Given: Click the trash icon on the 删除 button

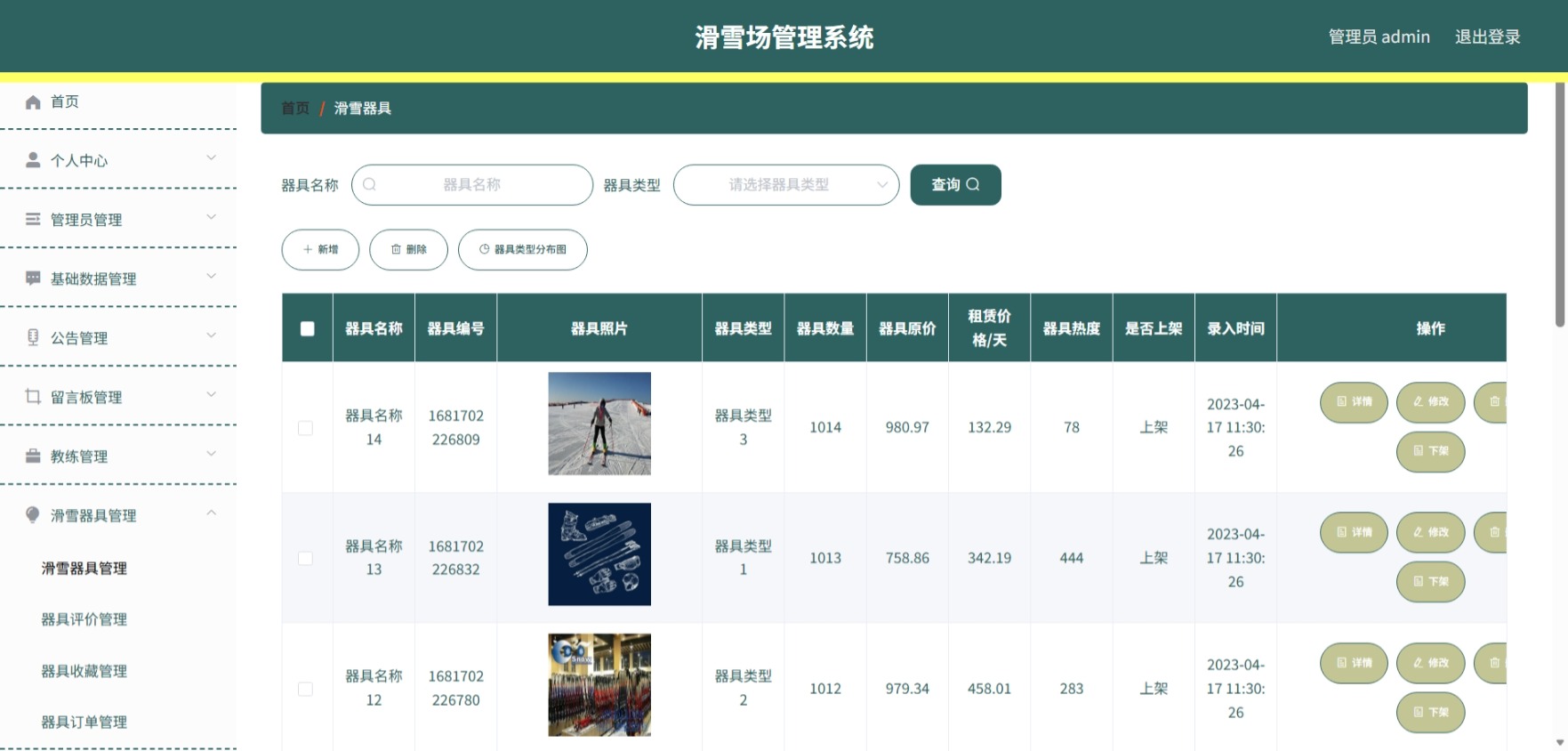Looking at the screenshot, I should point(397,250).
